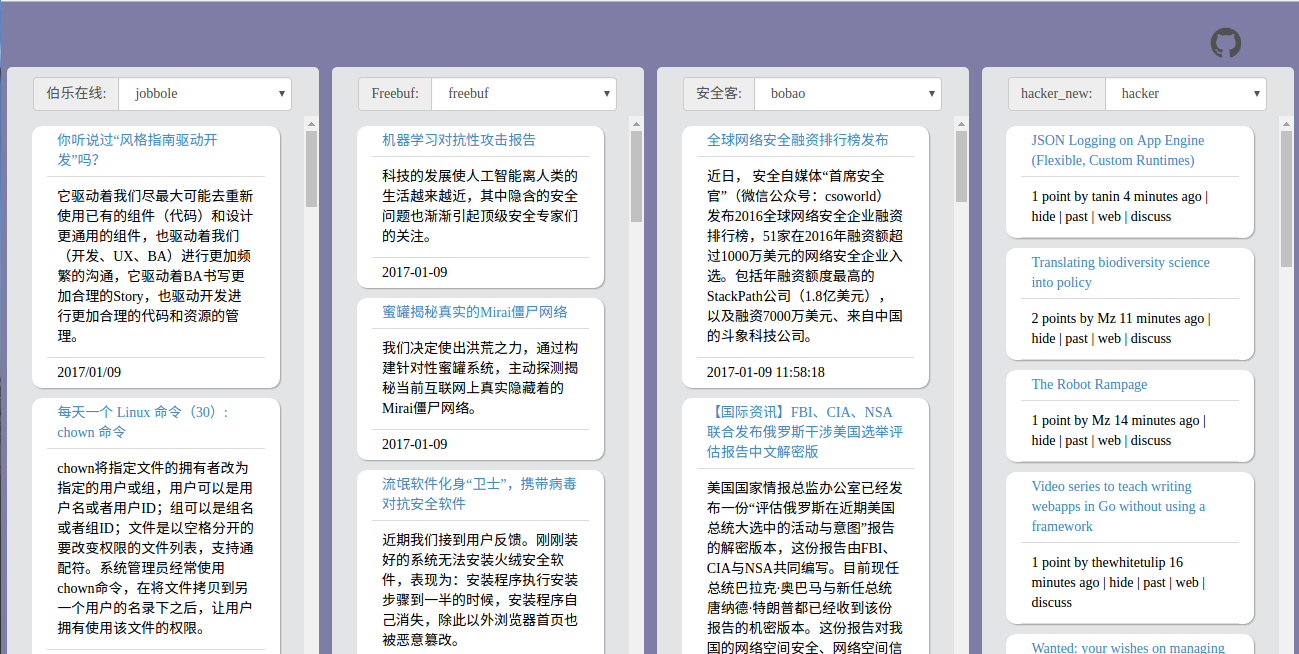Click user Mz in Translating biodiversity card

[x=1107, y=318]
